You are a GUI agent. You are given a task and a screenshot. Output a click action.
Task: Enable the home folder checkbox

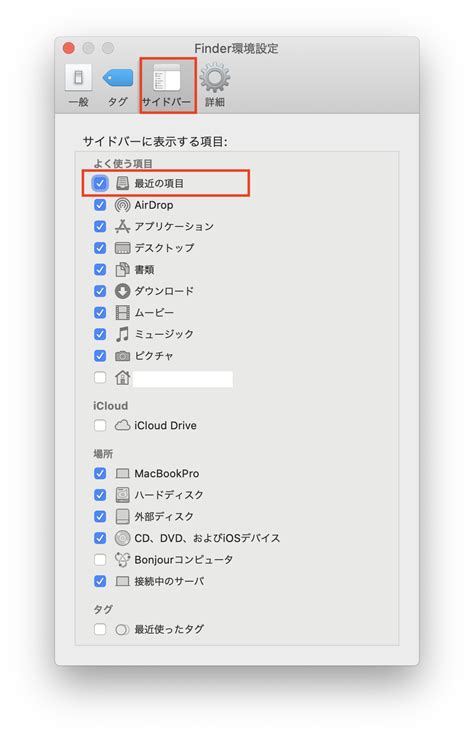(x=100, y=377)
